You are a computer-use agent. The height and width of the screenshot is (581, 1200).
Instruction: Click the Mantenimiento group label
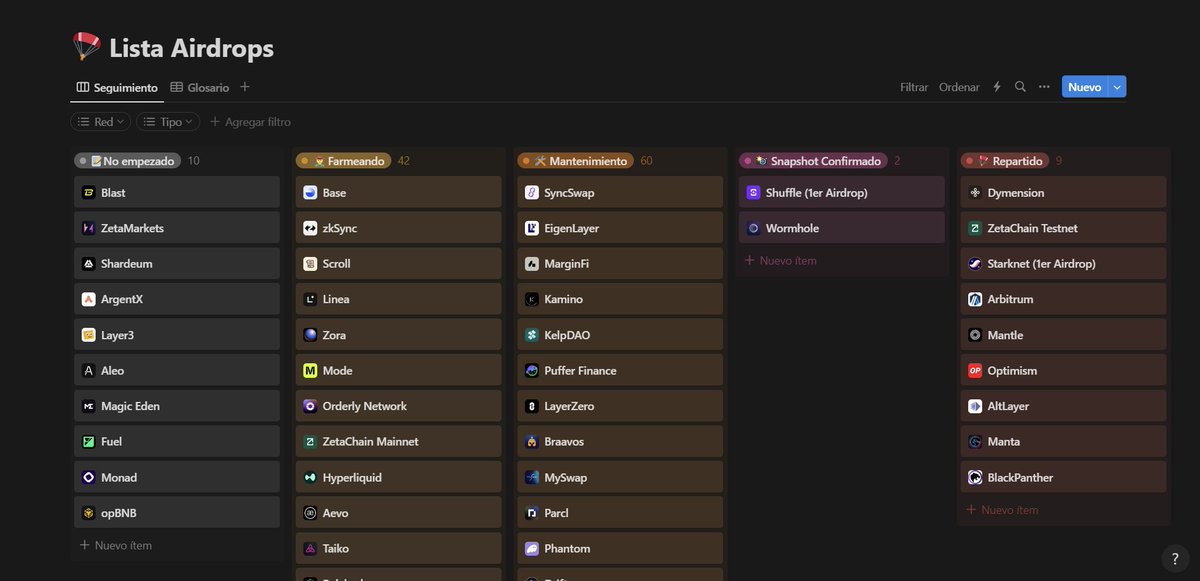pos(576,160)
